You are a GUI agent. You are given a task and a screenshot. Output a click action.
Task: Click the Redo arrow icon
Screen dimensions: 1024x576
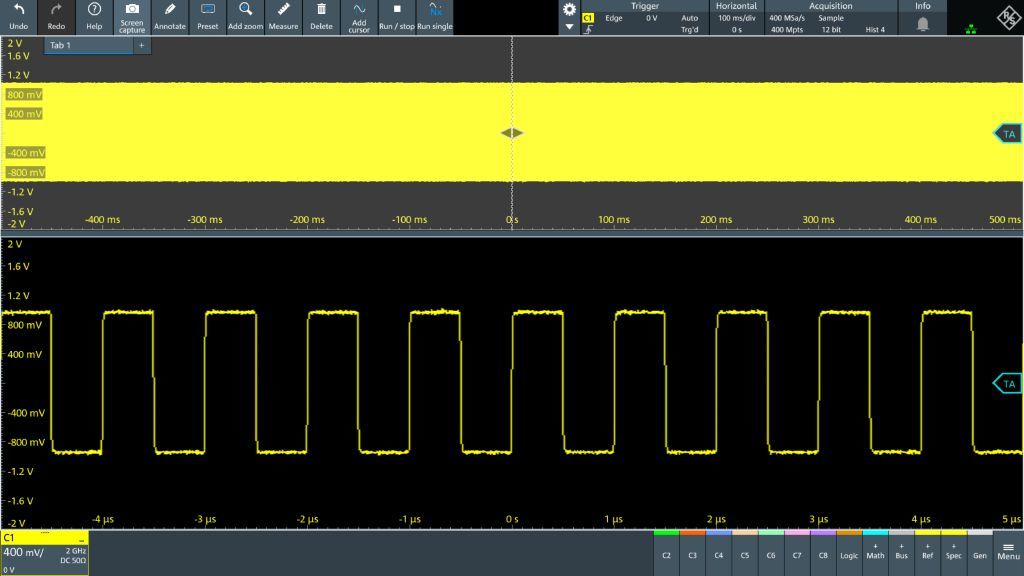(56, 10)
